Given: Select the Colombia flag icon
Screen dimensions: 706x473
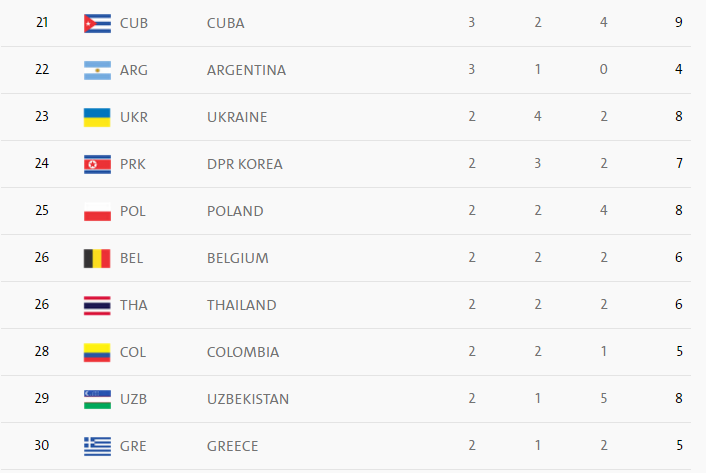Looking at the screenshot, I should coord(96,352).
